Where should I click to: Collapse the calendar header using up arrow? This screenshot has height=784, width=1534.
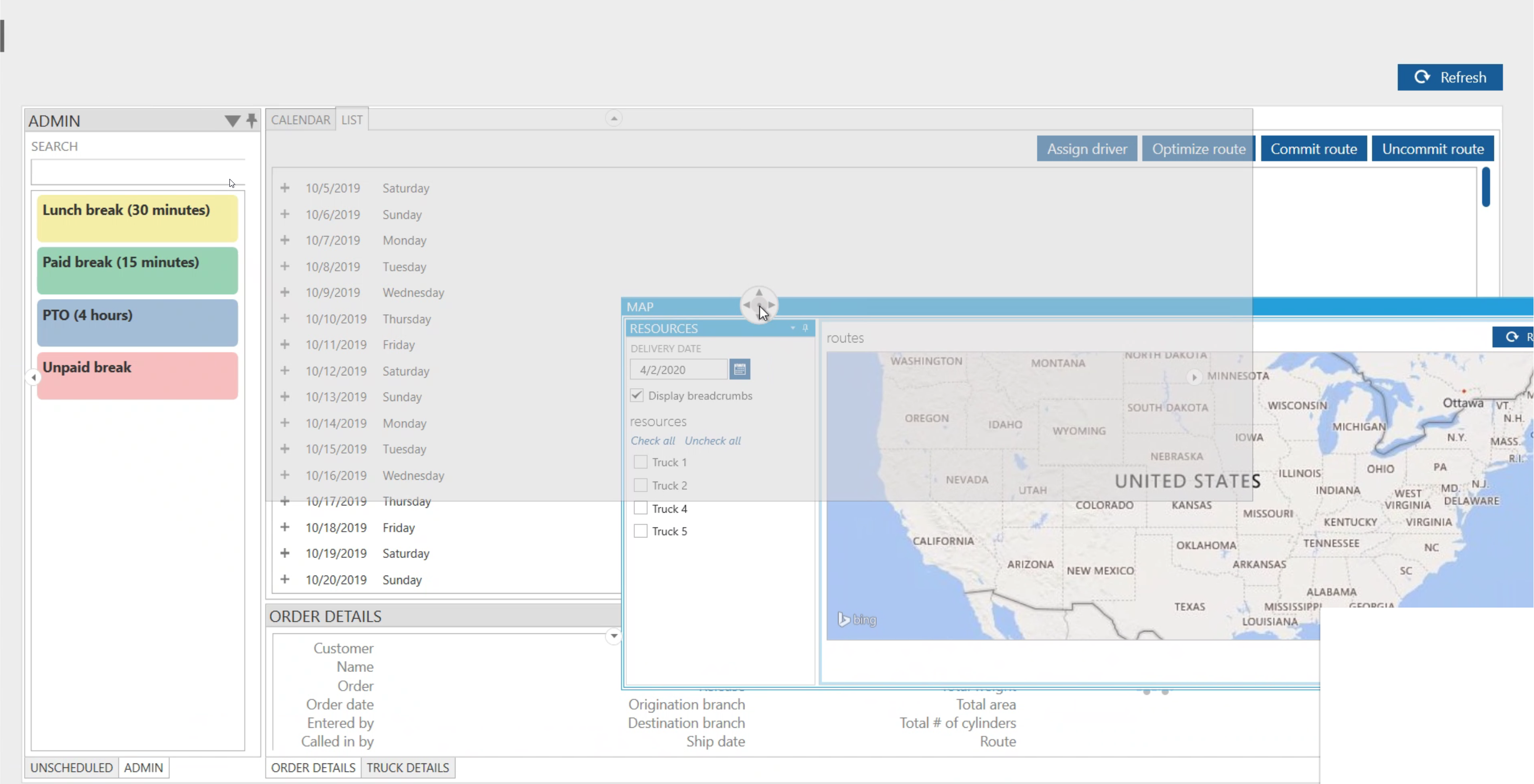tap(613, 118)
